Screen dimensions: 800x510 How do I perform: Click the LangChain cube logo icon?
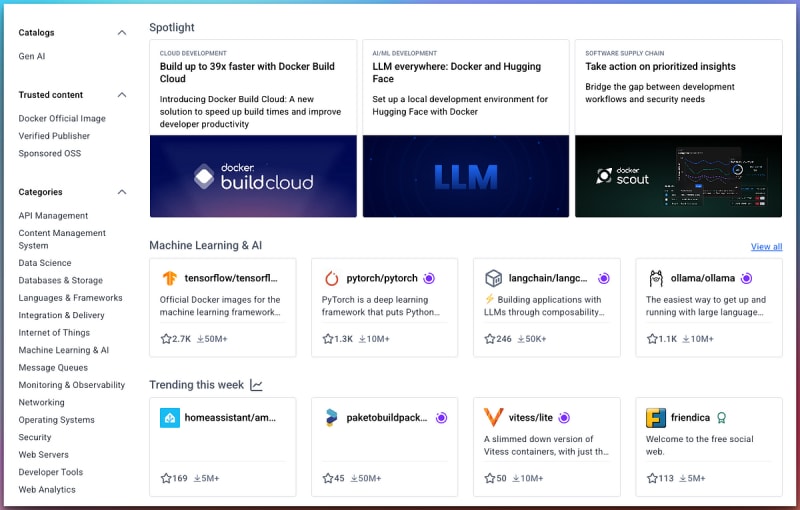tap(493, 278)
